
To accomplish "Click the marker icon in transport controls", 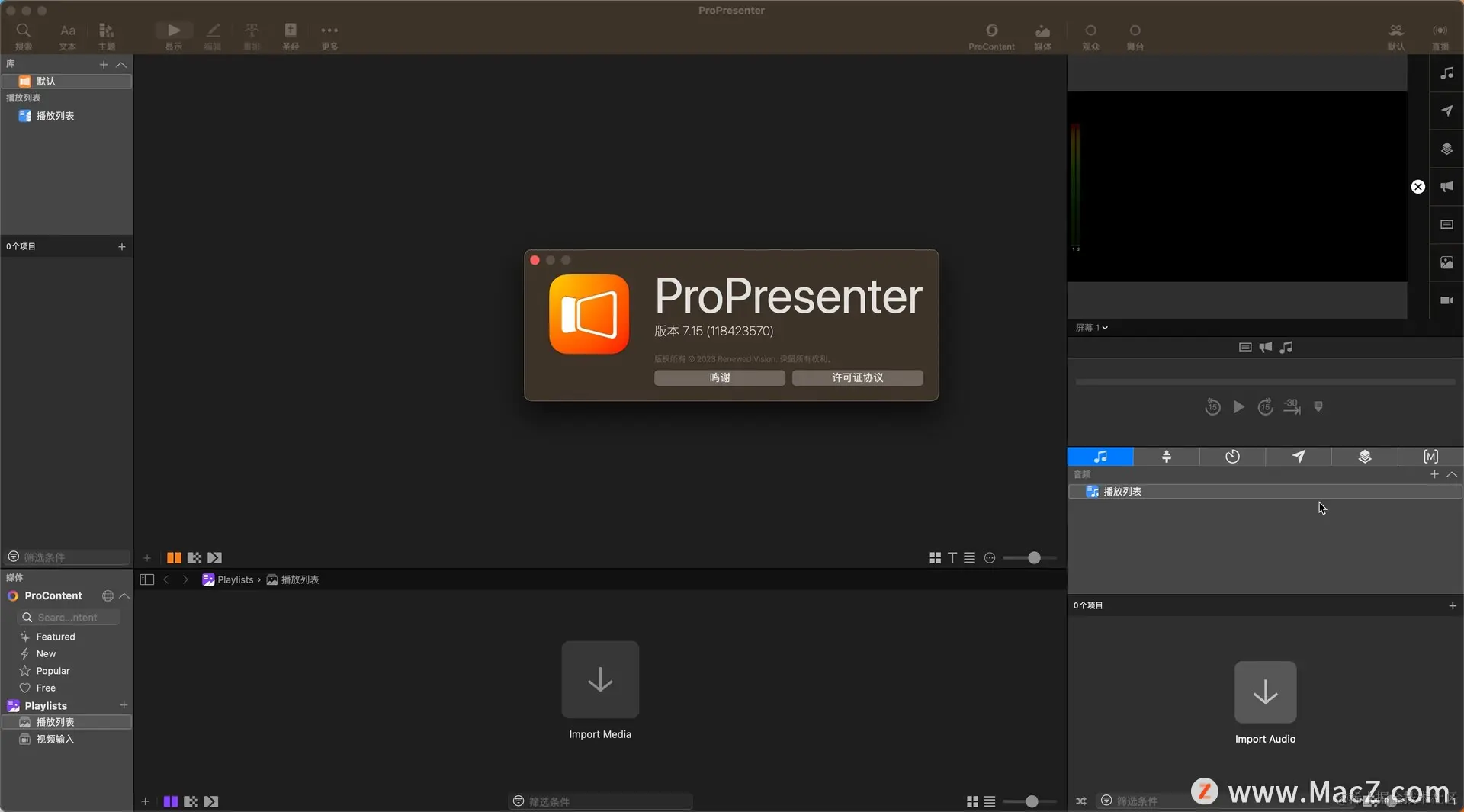I will click(1318, 407).
